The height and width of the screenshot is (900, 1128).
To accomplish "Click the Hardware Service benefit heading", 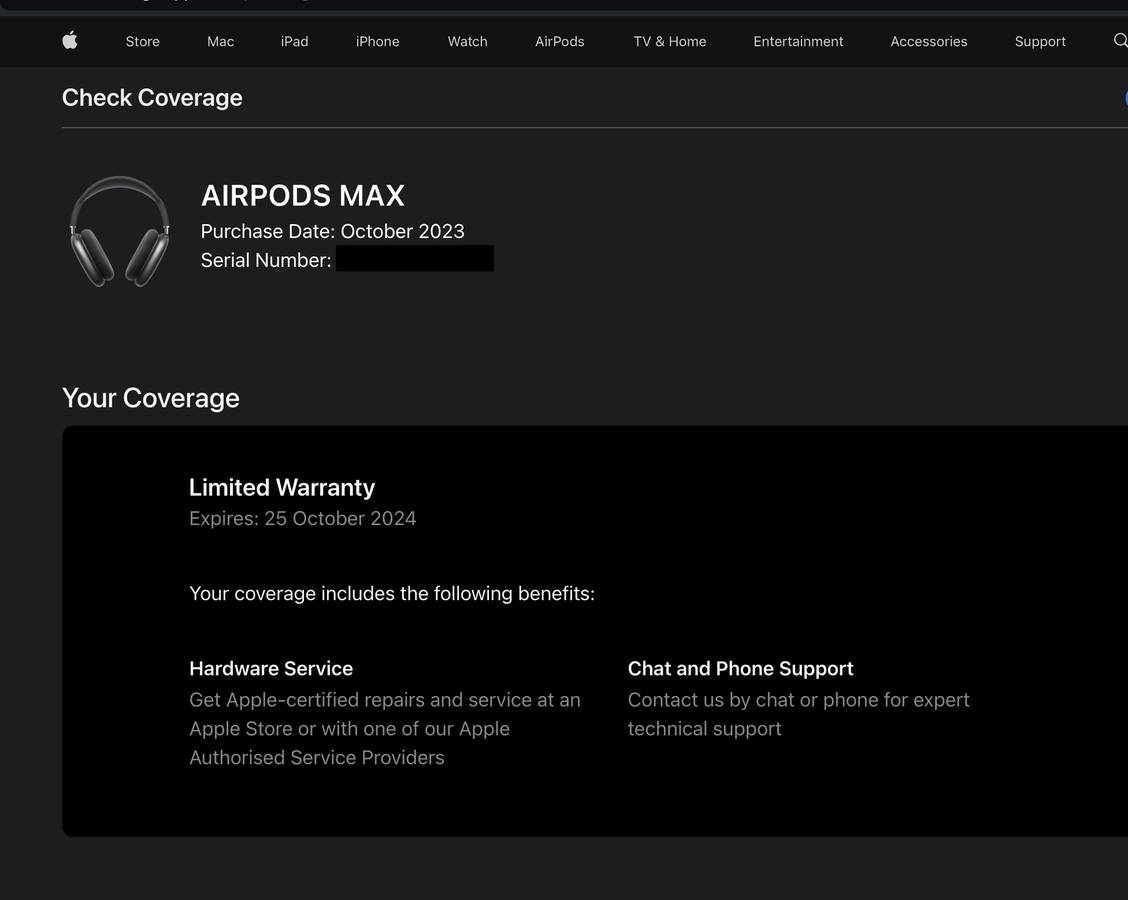I will [271, 668].
